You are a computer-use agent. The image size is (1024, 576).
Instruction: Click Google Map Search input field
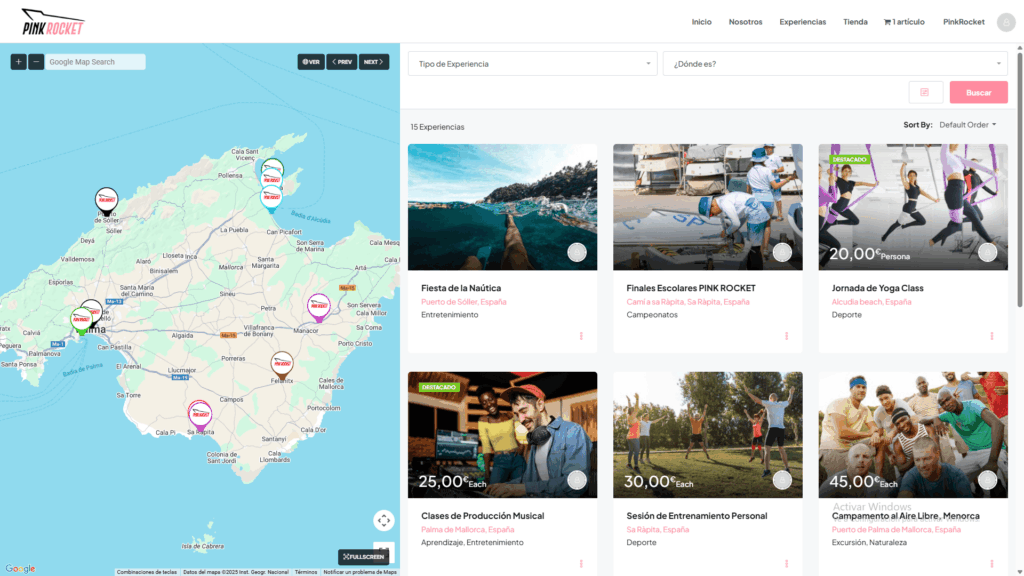click(95, 62)
